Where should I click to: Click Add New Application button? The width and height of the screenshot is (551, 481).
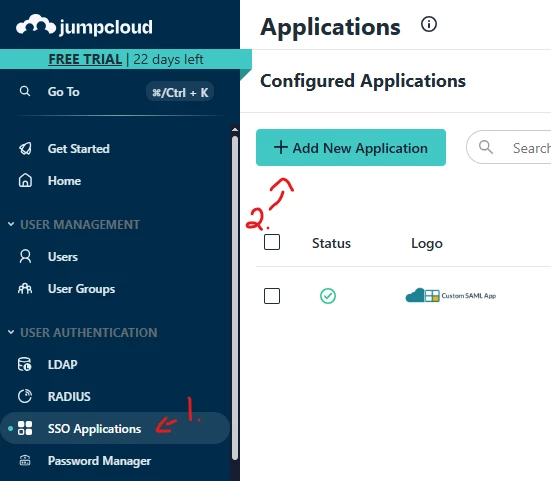click(351, 148)
